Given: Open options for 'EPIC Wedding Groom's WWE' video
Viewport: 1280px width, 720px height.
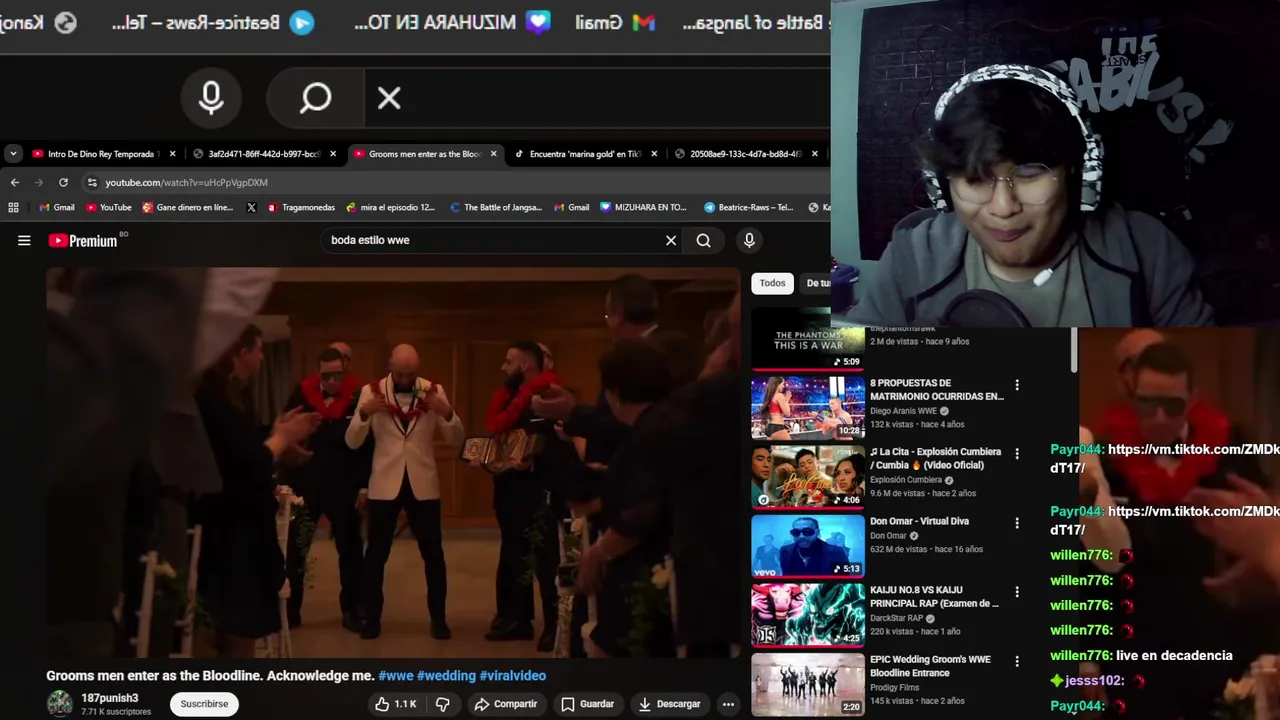Looking at the screenshot, I should (1017, 661).
